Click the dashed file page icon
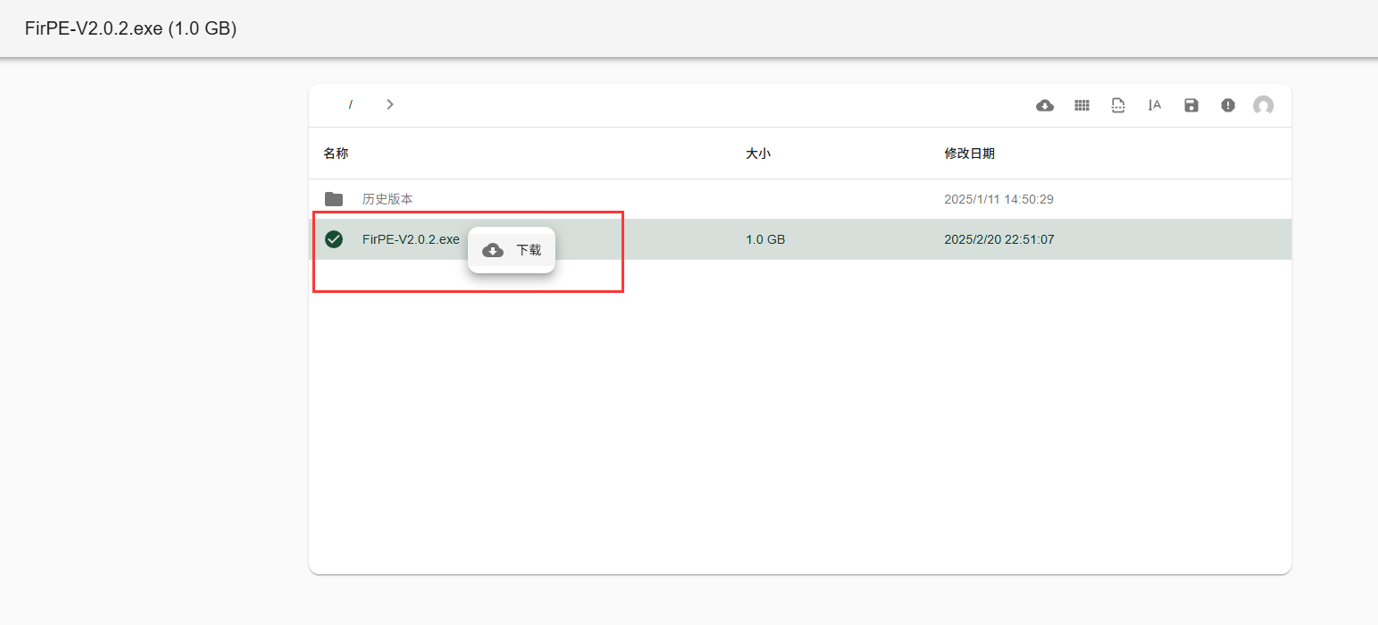The width and height of the screenshot is (1378, 625). pyautogui.click(x=1118, y=105)
